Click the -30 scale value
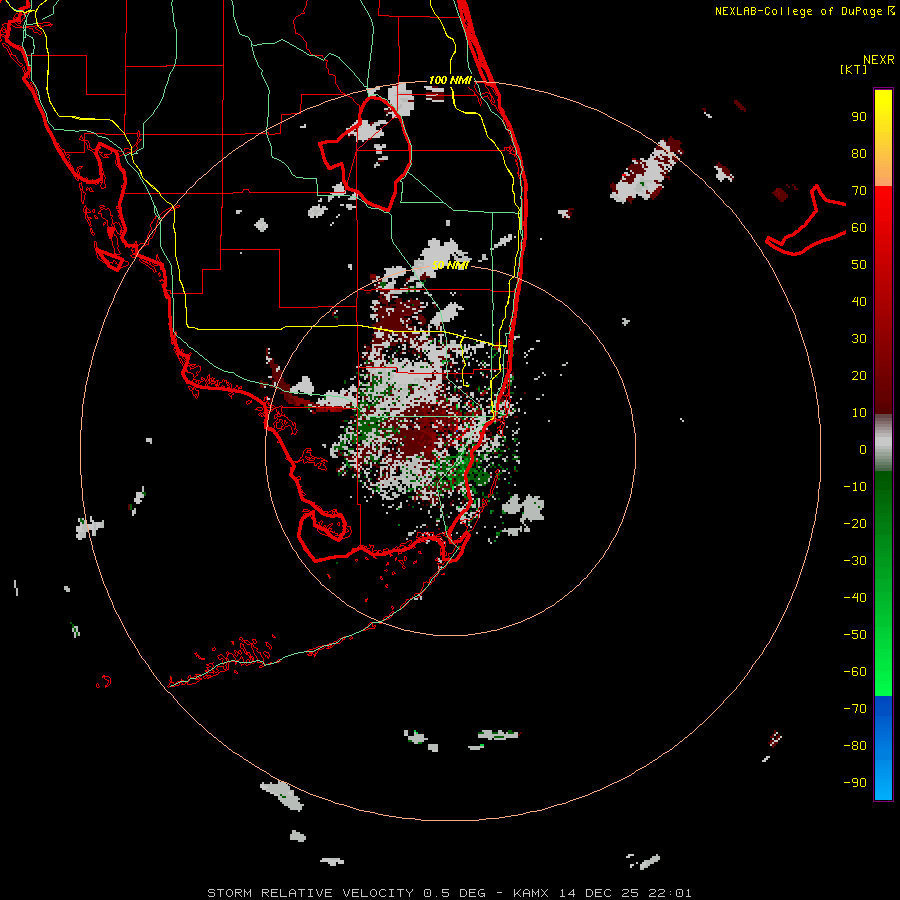 (855, 561)
